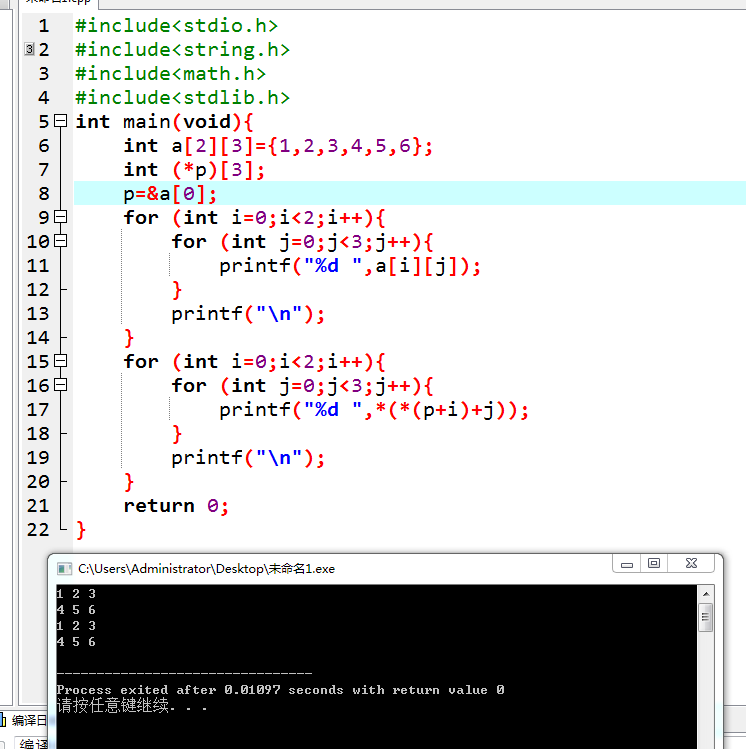Click the for (int j=0 statement on line 10
The width and height of the screenshot is (746, 749).
point(302,242)
